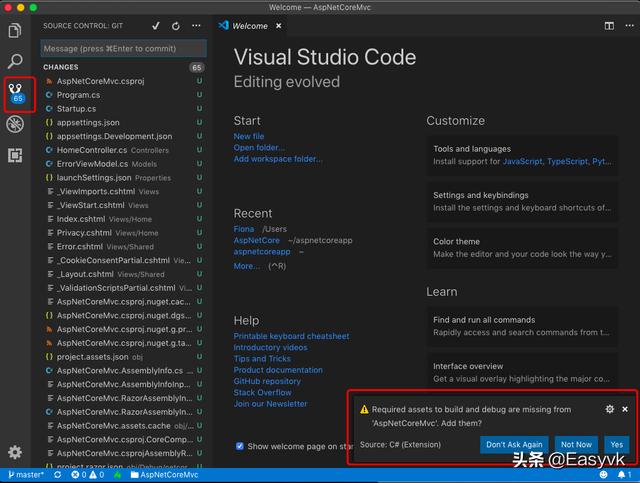Screen dimensions: 640x483
Task: Split the editor with the layout icon
Action: coord(609,26)
